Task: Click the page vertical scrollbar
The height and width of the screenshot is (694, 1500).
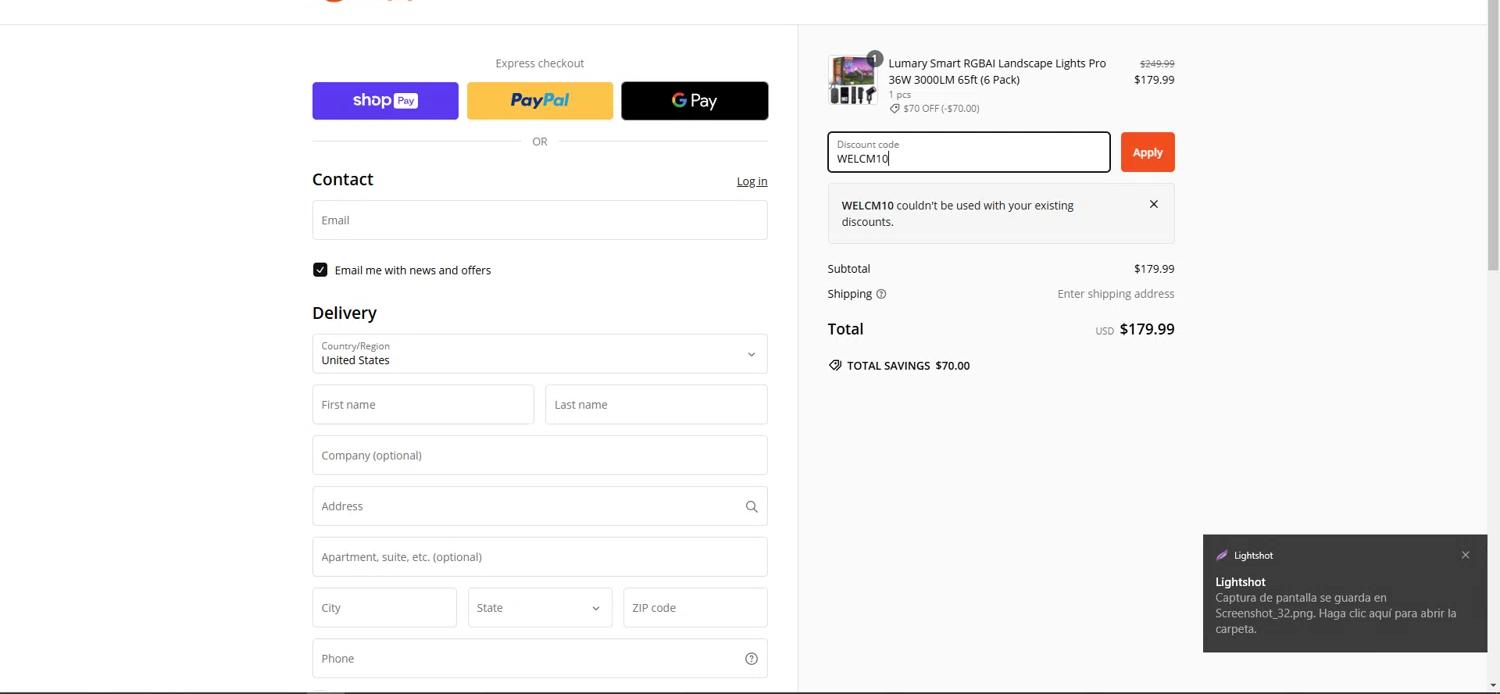Action: coord(1493,150)
